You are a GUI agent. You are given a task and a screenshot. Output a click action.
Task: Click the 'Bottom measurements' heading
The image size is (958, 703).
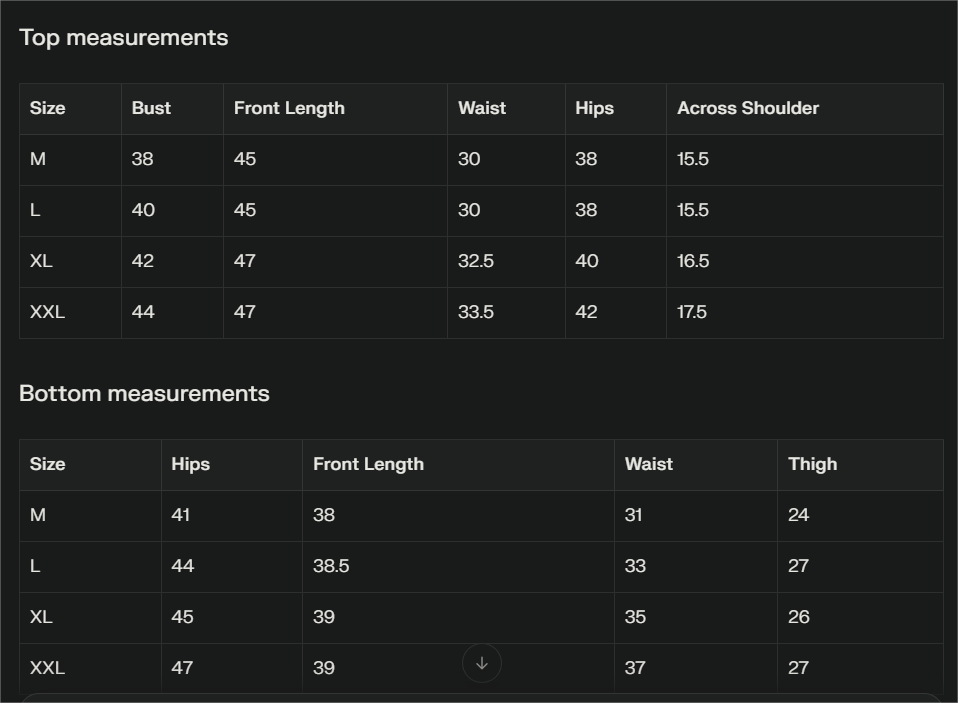tap(144, 394)
